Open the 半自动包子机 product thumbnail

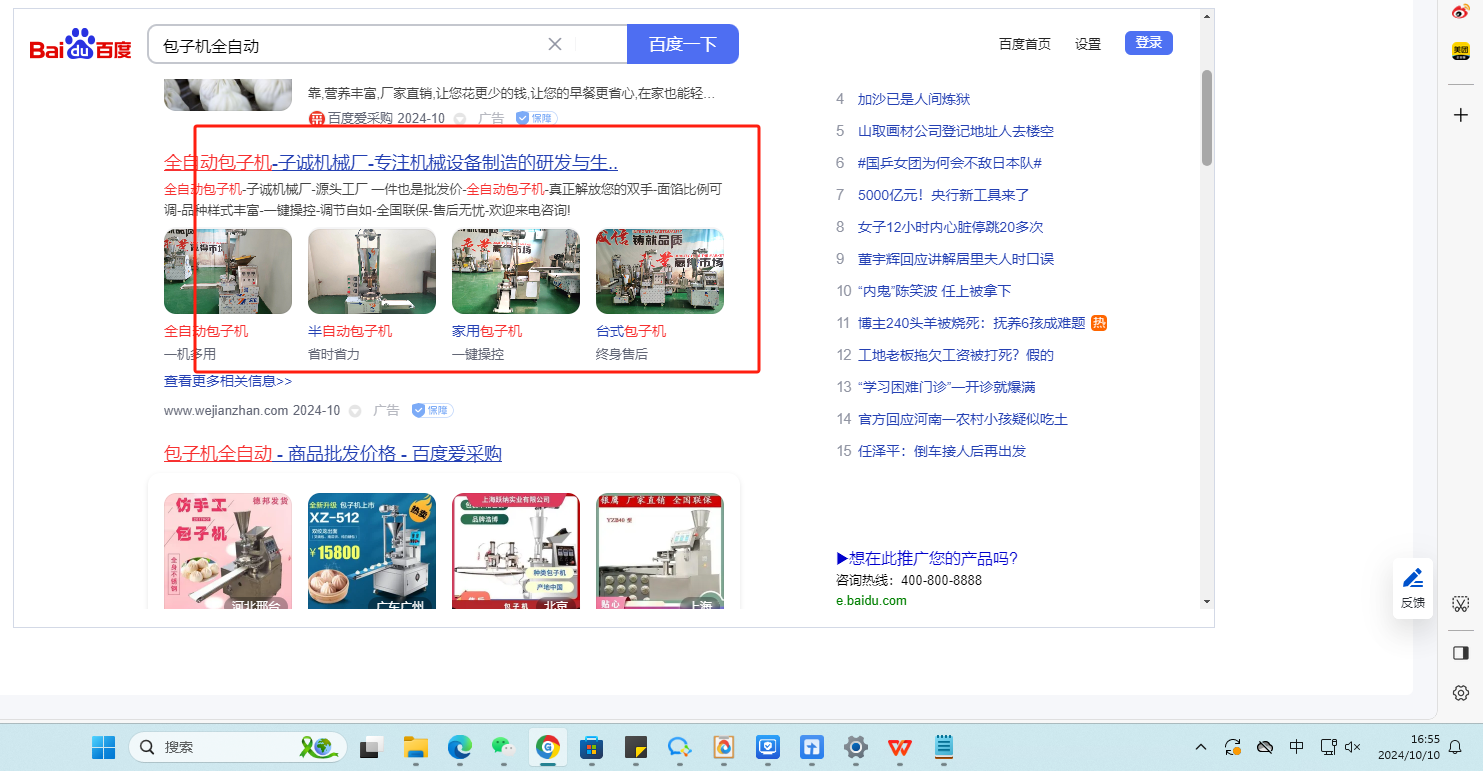(x=372, y=271)
